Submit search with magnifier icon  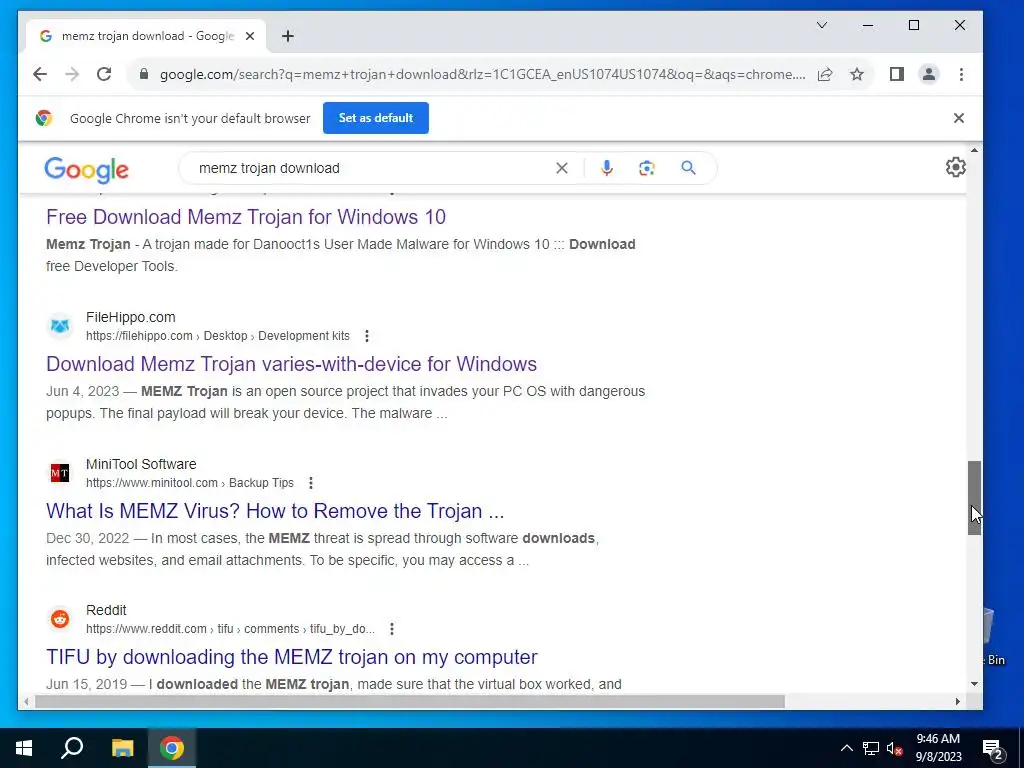click(688, 168)
